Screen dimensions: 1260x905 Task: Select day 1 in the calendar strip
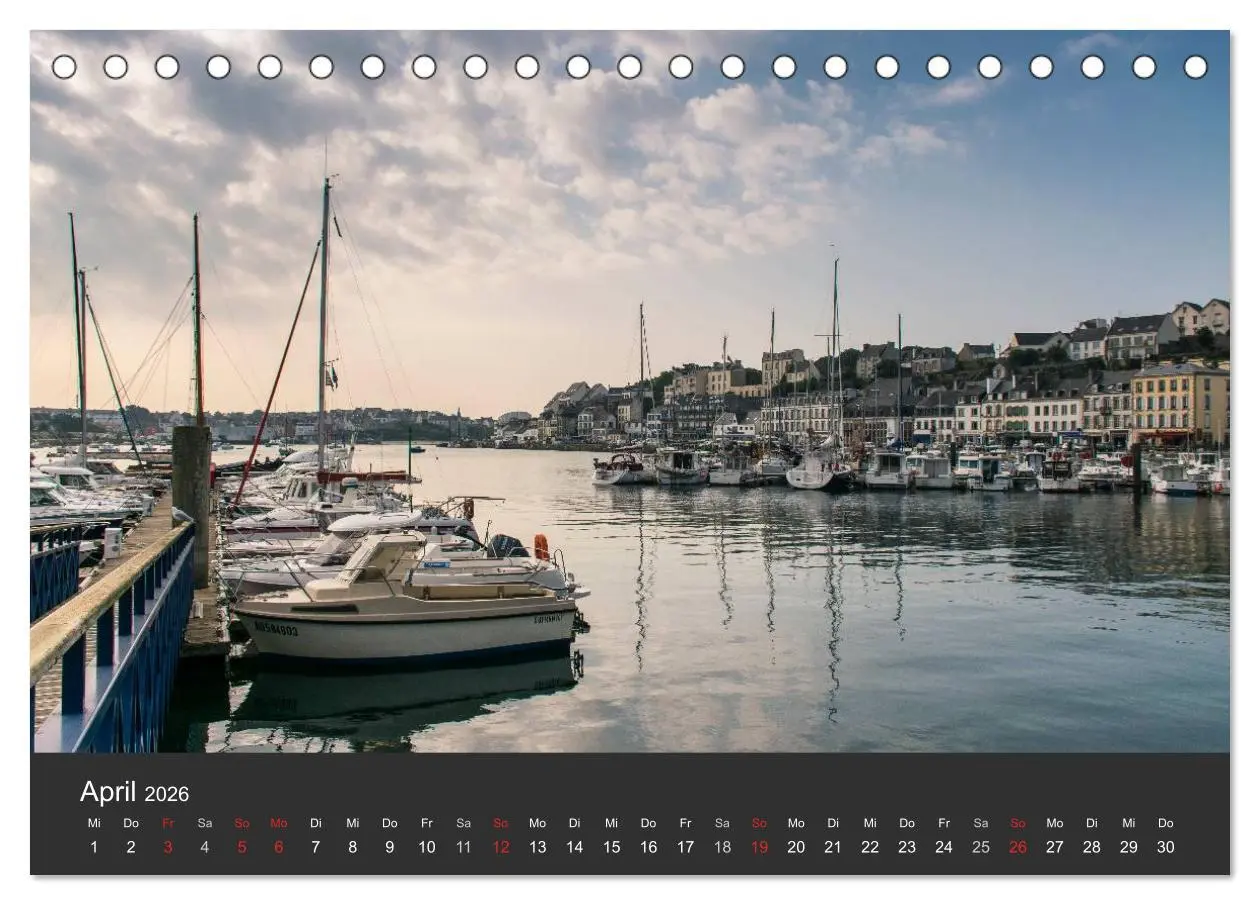point(94,847)
